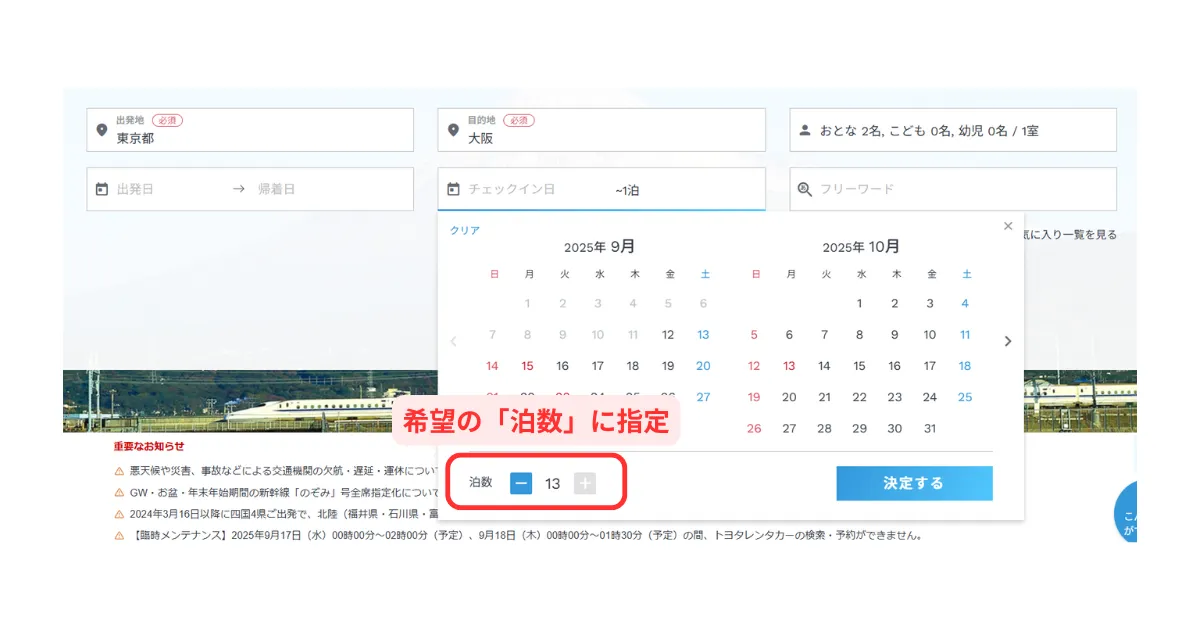The width and height of the screenshot is (1200, 630).
Task: Select October 13 in calendar
Action: pos(789,366)
